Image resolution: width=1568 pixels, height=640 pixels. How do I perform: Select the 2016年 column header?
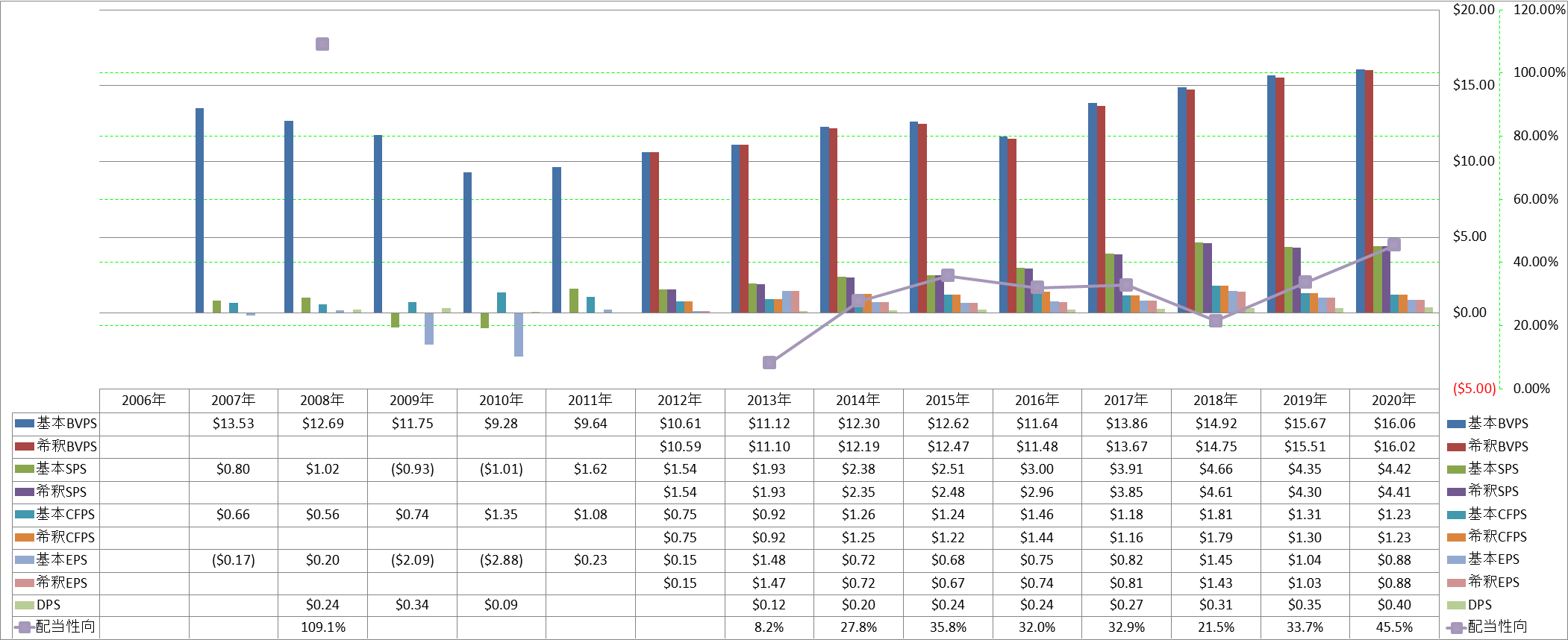pyautogui.click(x=1037, y=401)
